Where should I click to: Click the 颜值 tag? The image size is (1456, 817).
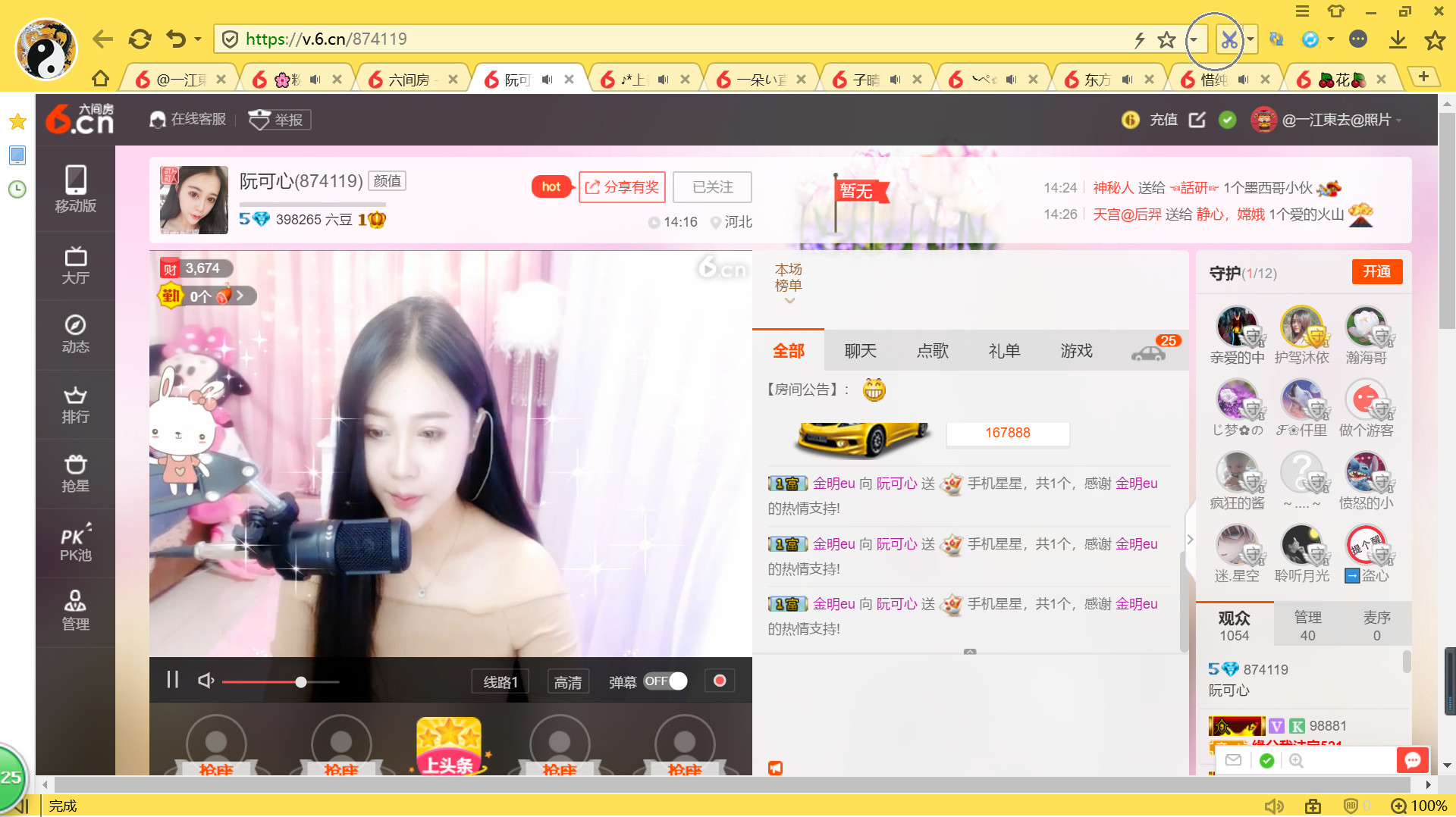[388, 181]
